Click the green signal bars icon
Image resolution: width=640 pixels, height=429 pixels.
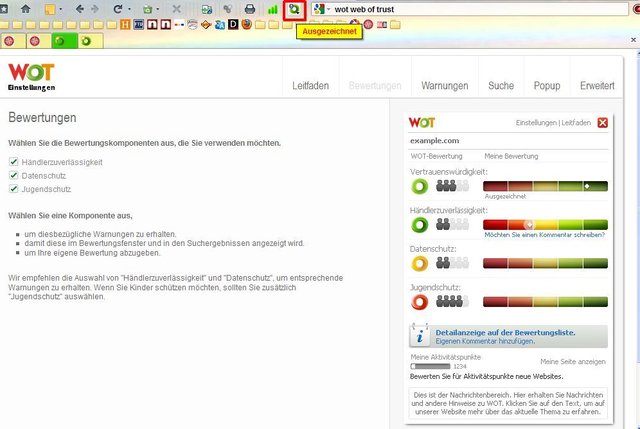[272, 9]
